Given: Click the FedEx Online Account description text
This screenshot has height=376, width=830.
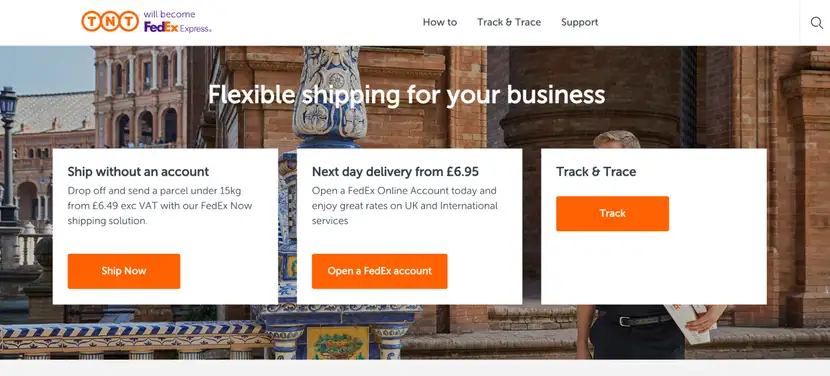Looking at the screenshot, I should click(405, 205).
